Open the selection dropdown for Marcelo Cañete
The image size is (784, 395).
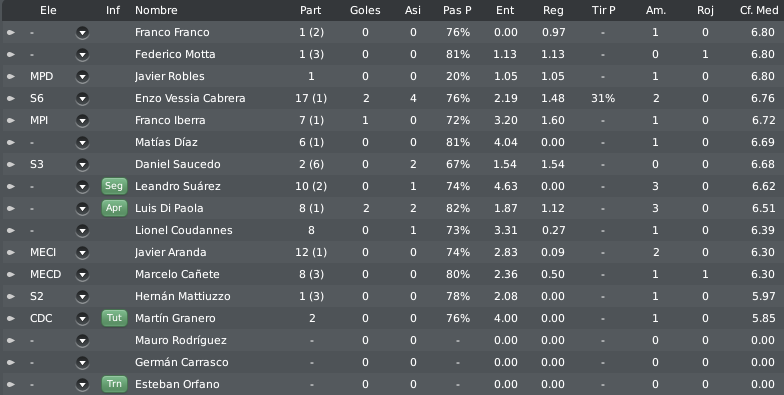[x=82, y=274]
